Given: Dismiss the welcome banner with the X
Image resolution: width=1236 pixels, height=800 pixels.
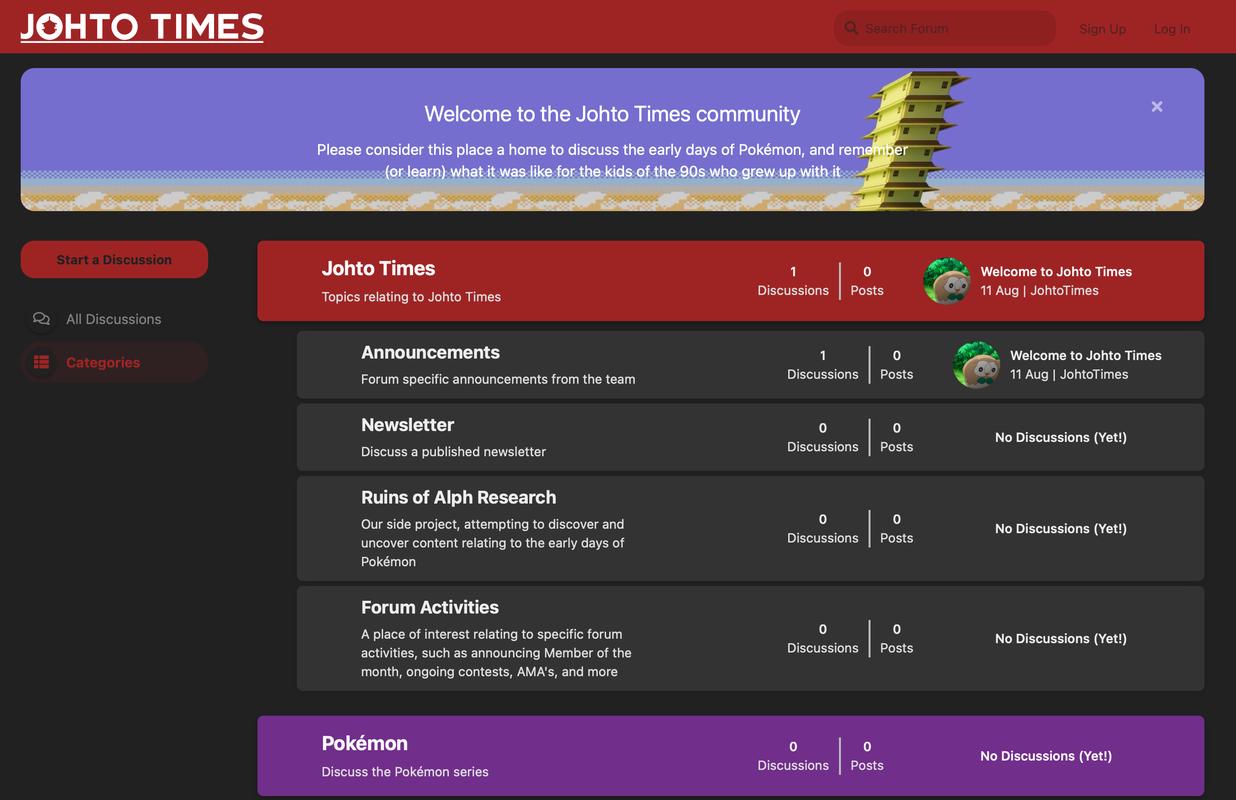Looking at the screenshot, I should tap(1156, 106).
